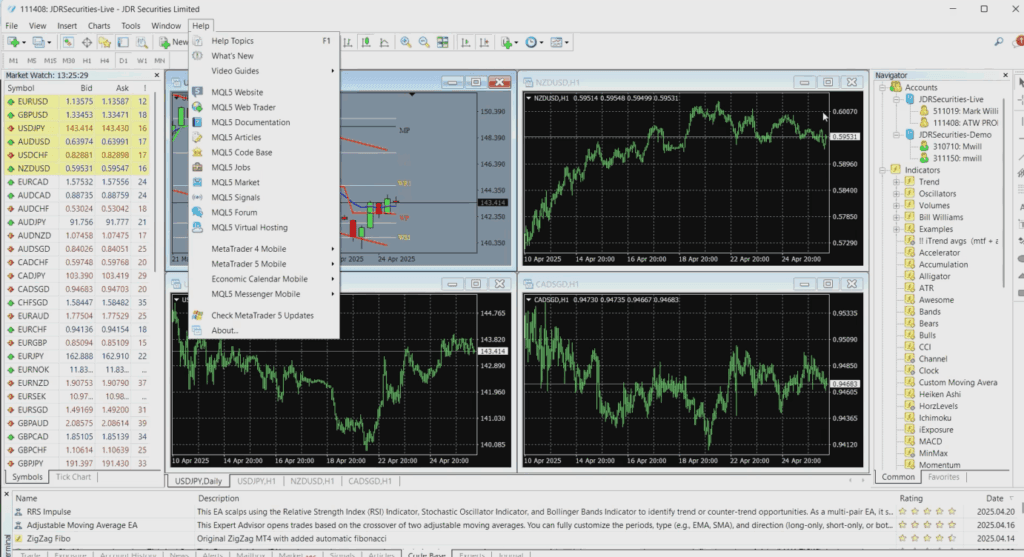This screenshot has width=1024, height=557.
Task: Expand the Trend indicators folder
Action: click(897, 182)
